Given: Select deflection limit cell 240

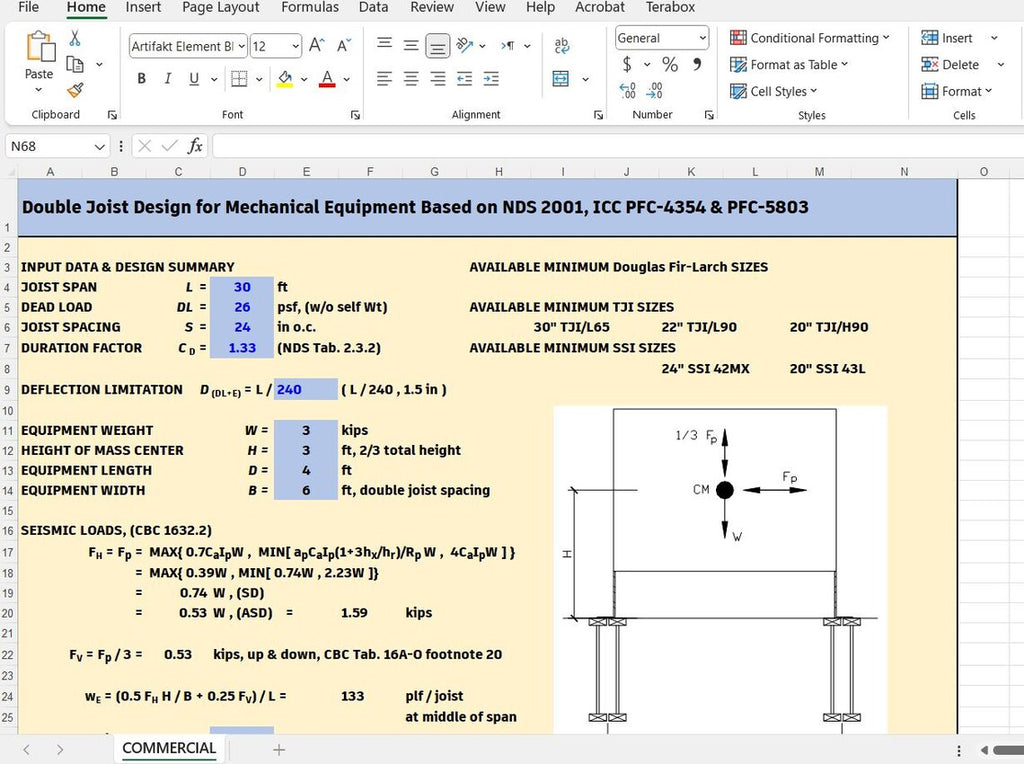Looking at the screenshot, I should tap(306, 389).
